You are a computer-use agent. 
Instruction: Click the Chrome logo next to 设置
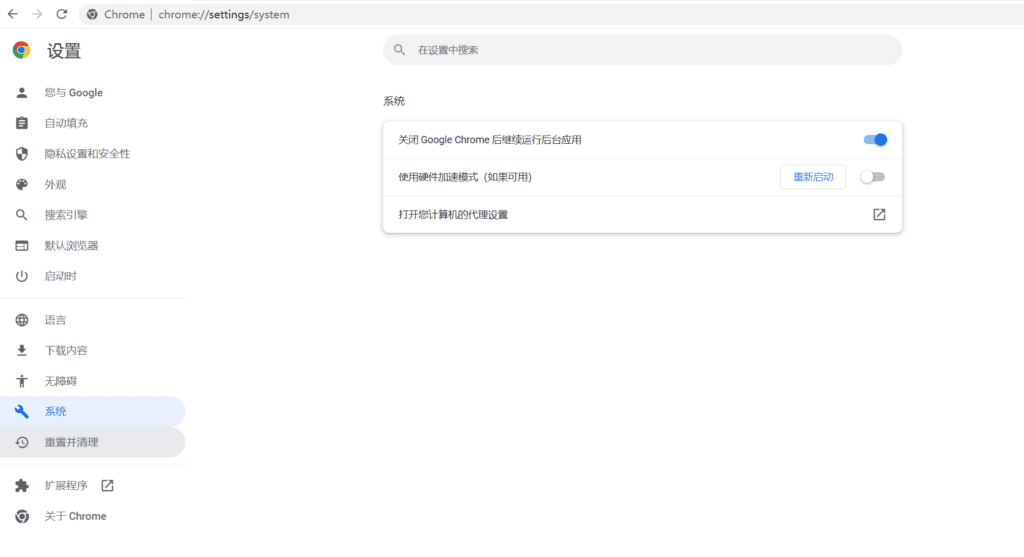pyautogui.click(x=21, y=51)
